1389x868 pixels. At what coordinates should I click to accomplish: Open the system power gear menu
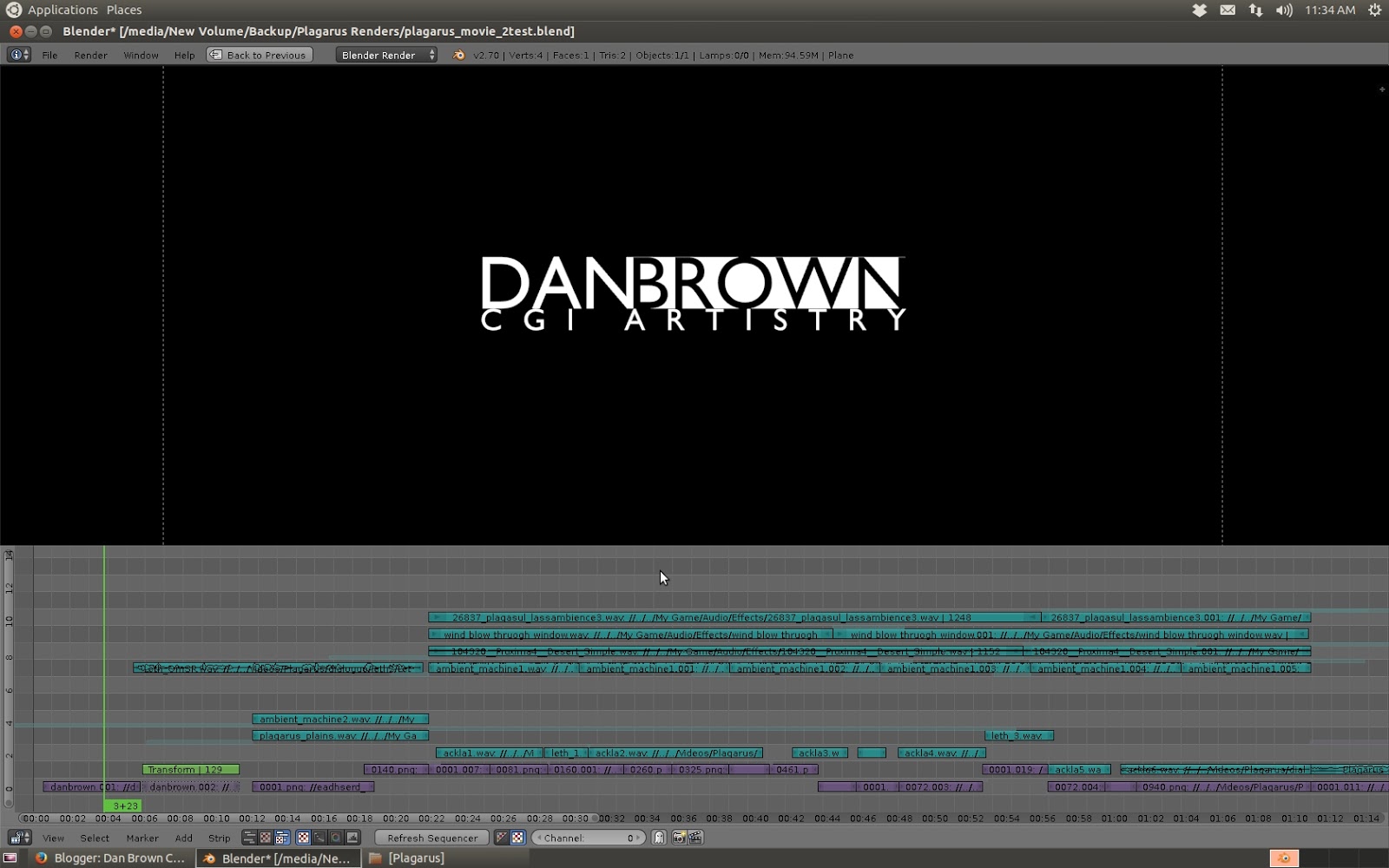pyautogui.click(x=1374, y=10)
